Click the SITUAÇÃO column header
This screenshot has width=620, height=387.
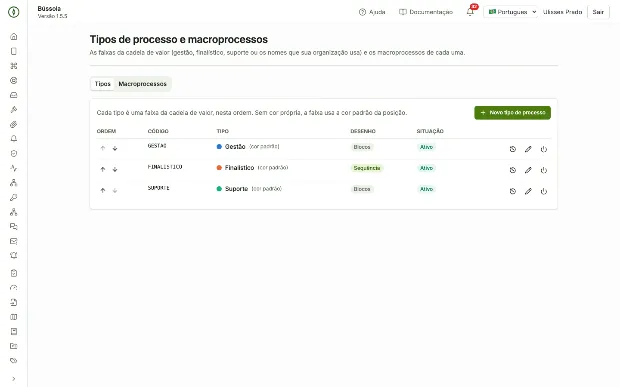(430, 131)
